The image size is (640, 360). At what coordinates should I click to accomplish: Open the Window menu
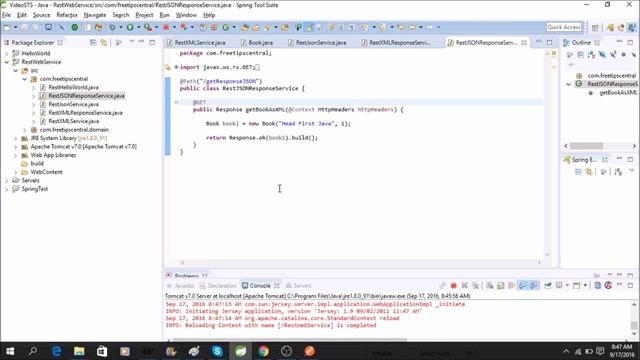pyautogui.click(x=186, y=15)
